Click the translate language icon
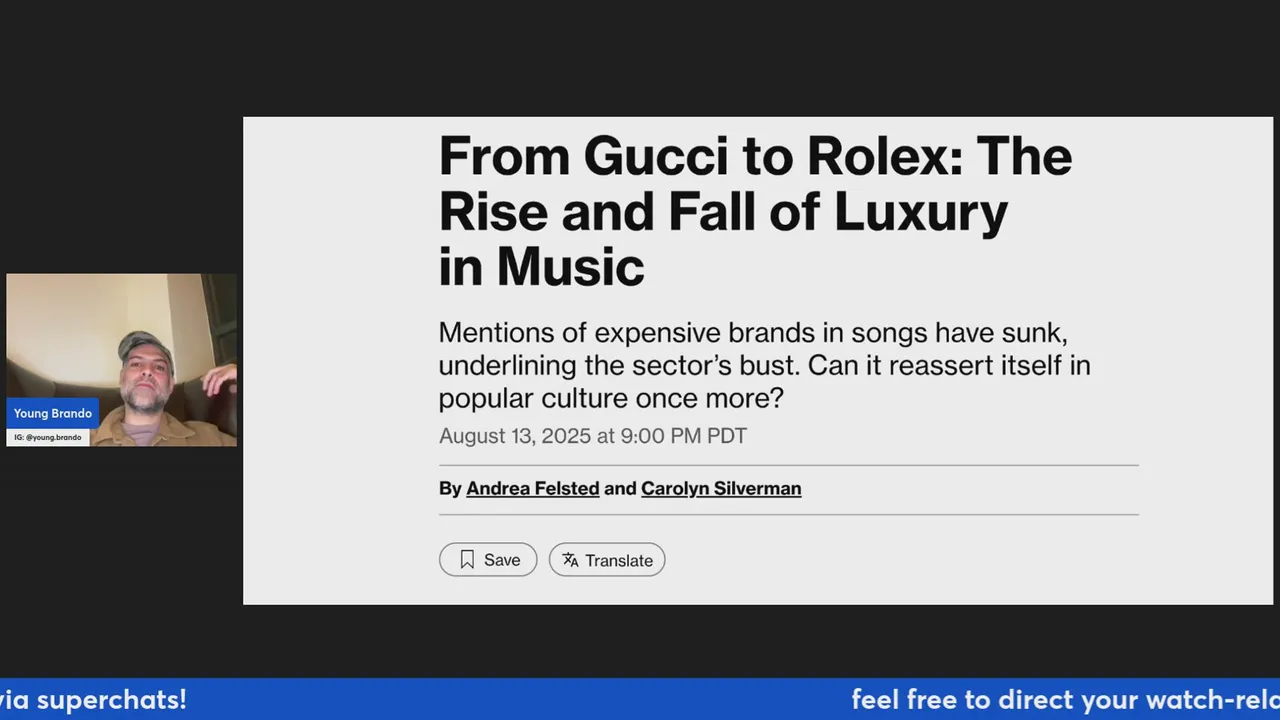 [570, 560]
